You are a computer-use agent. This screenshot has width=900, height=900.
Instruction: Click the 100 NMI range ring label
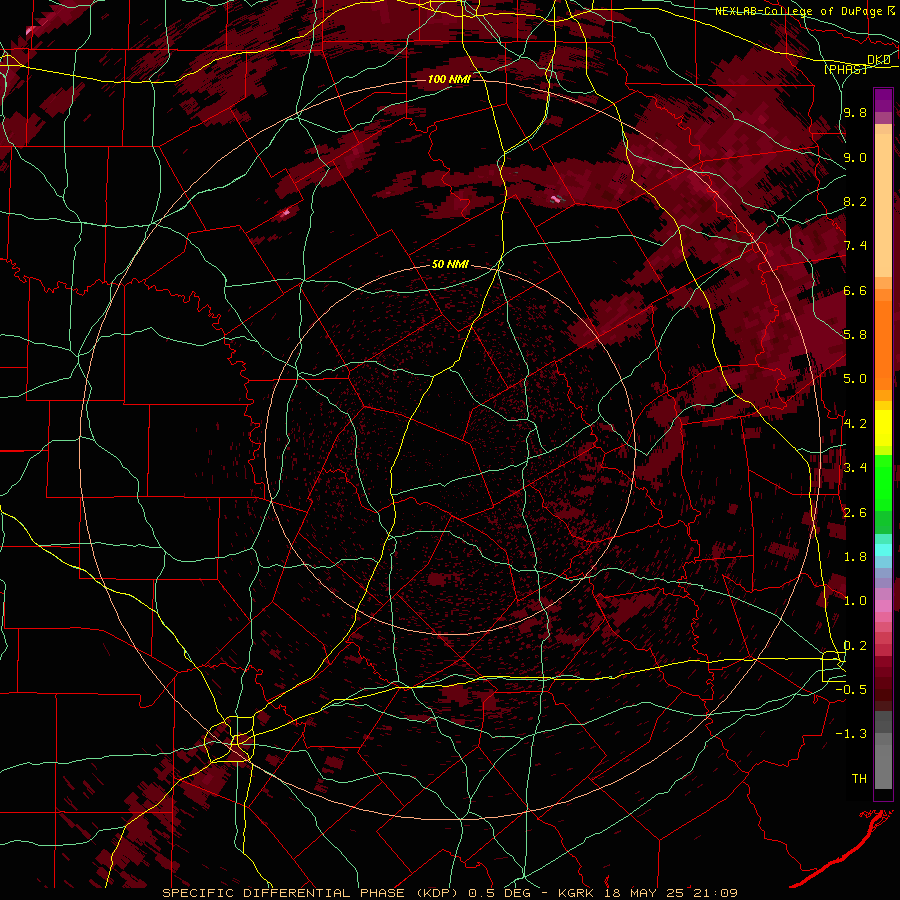449,79
